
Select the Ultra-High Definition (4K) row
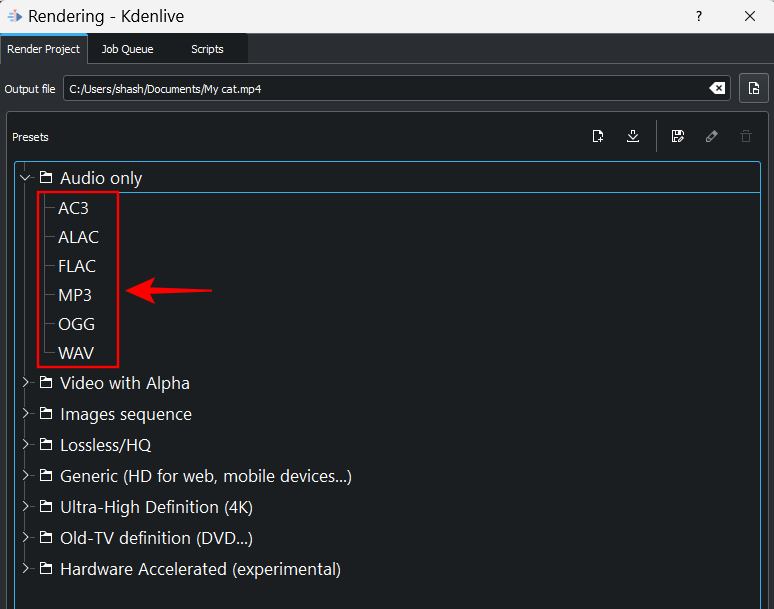point(387,507)
